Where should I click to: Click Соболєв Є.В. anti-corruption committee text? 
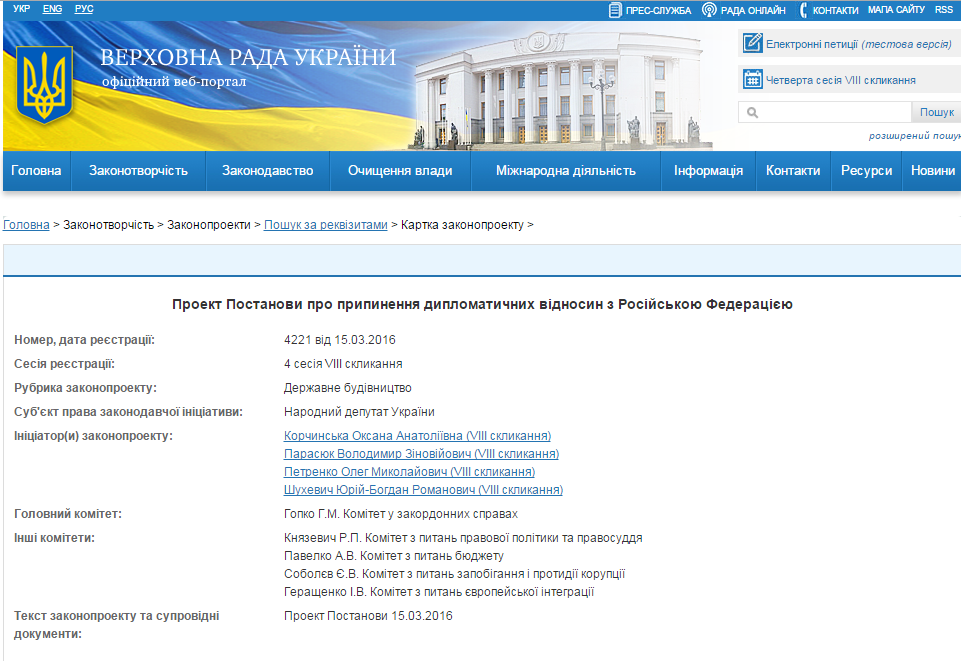tap(454, 574)
